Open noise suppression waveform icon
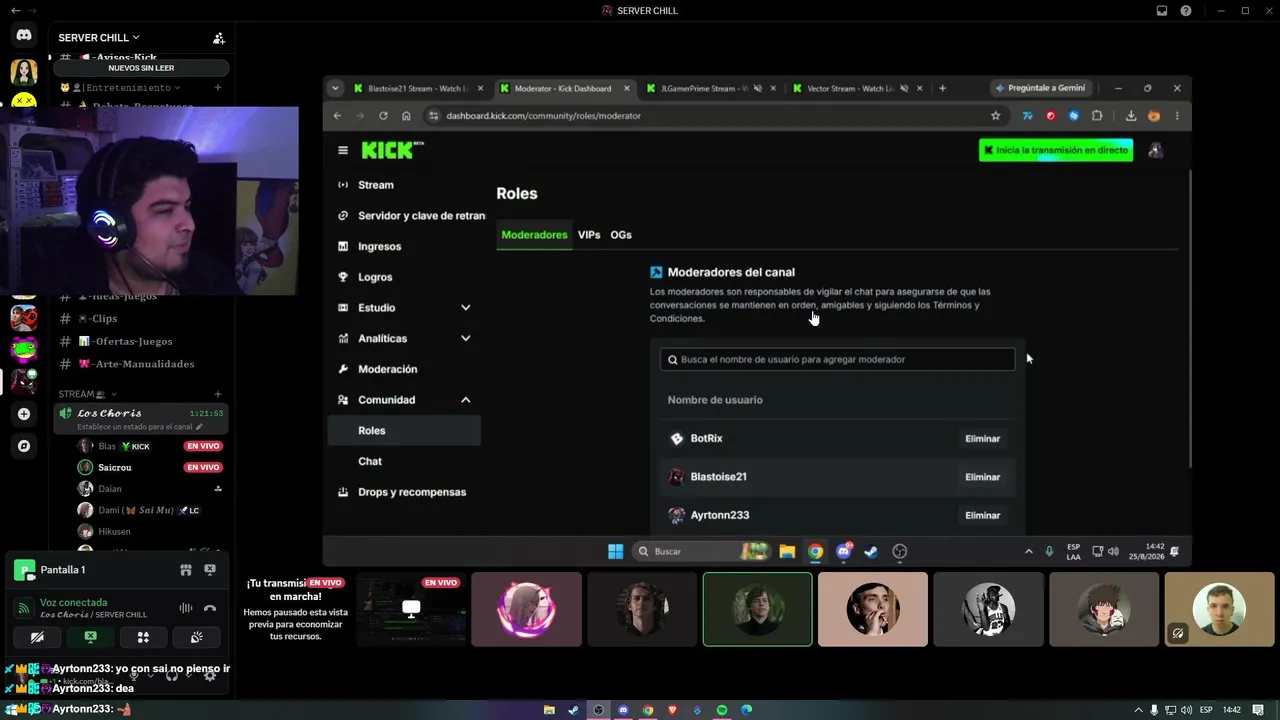 (x=185, y=608)
